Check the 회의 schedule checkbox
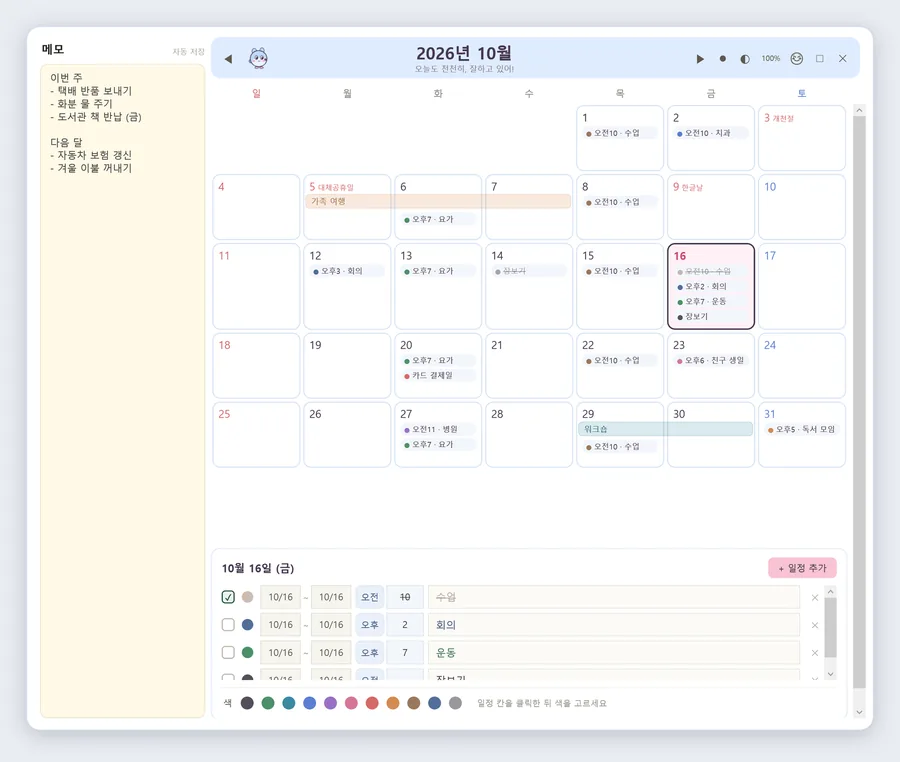This screenshot has height=762, width=900. tap(228, 624)
